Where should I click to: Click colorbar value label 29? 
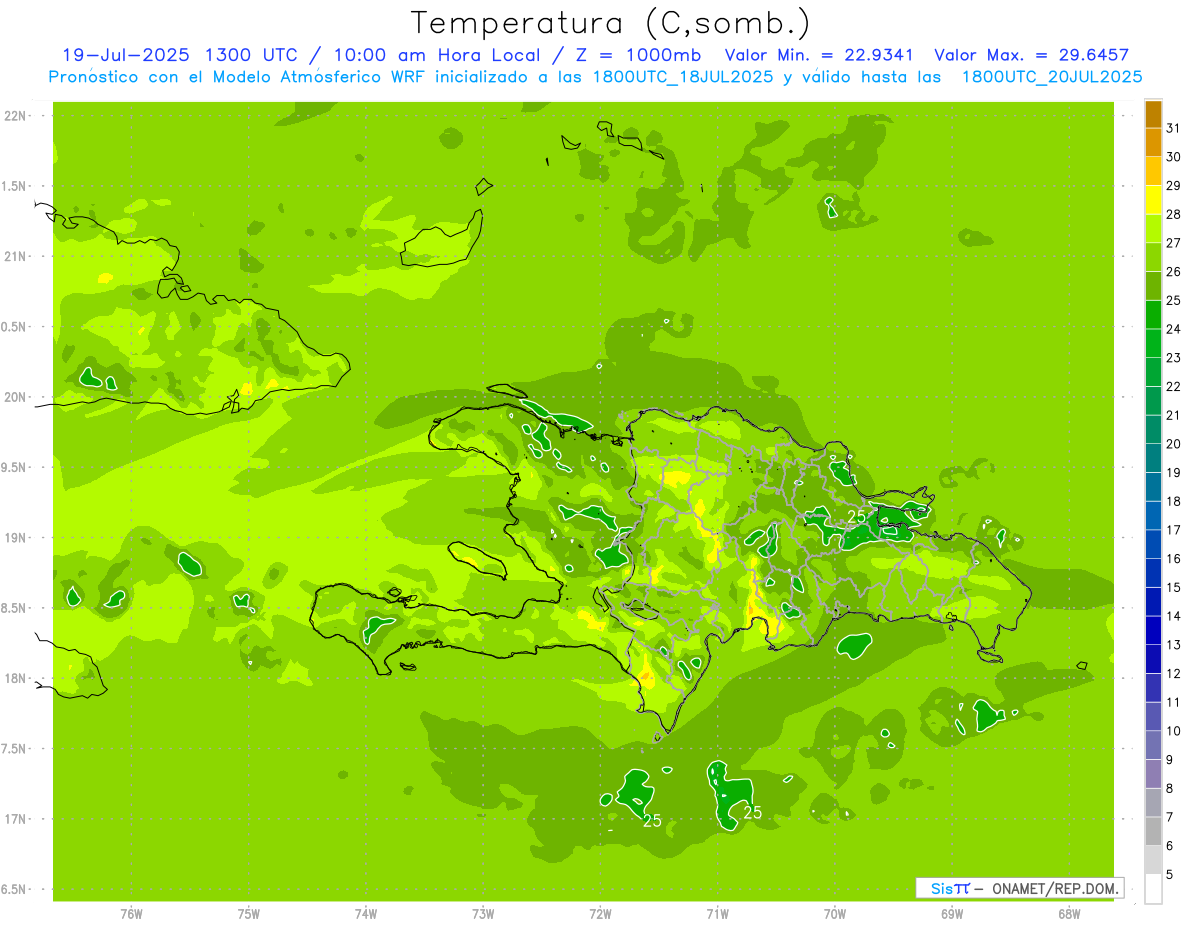[x=1174, y=186]
